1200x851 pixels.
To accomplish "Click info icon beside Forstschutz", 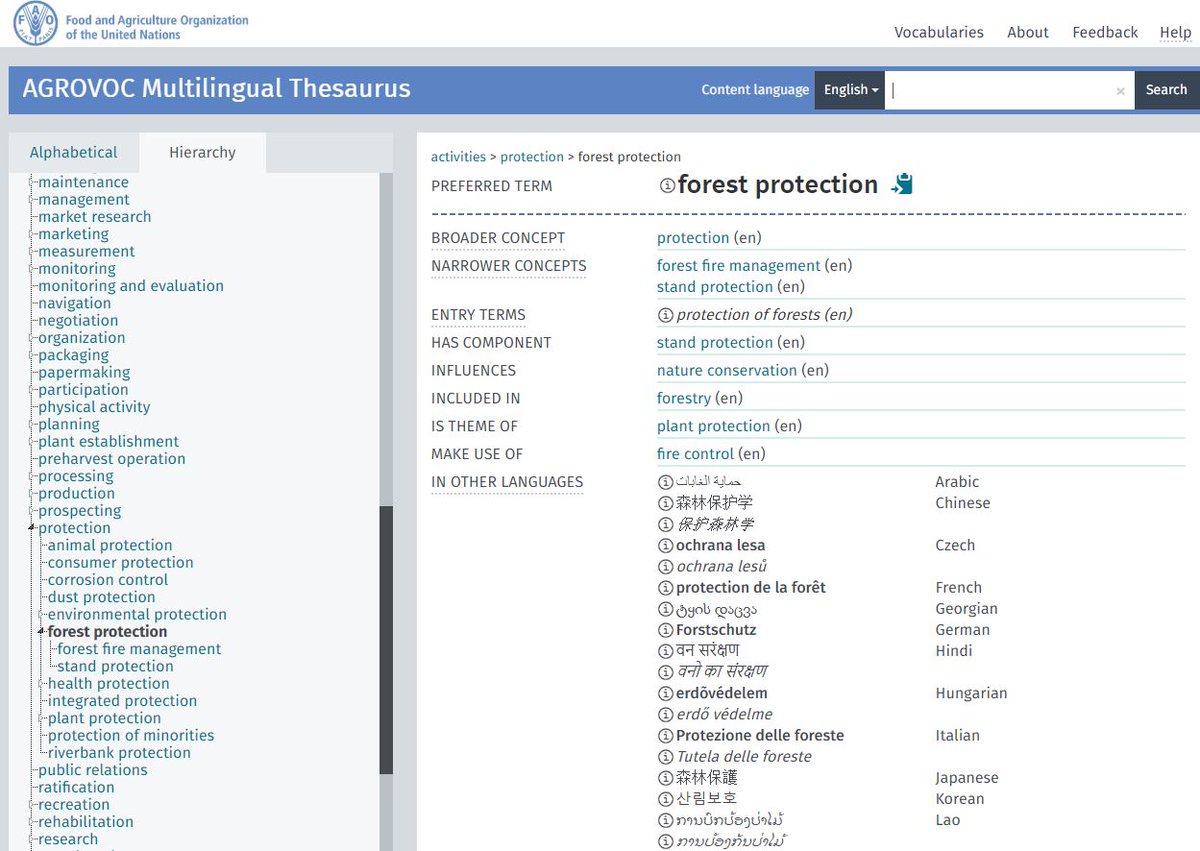I will click(x=665, y=630).
